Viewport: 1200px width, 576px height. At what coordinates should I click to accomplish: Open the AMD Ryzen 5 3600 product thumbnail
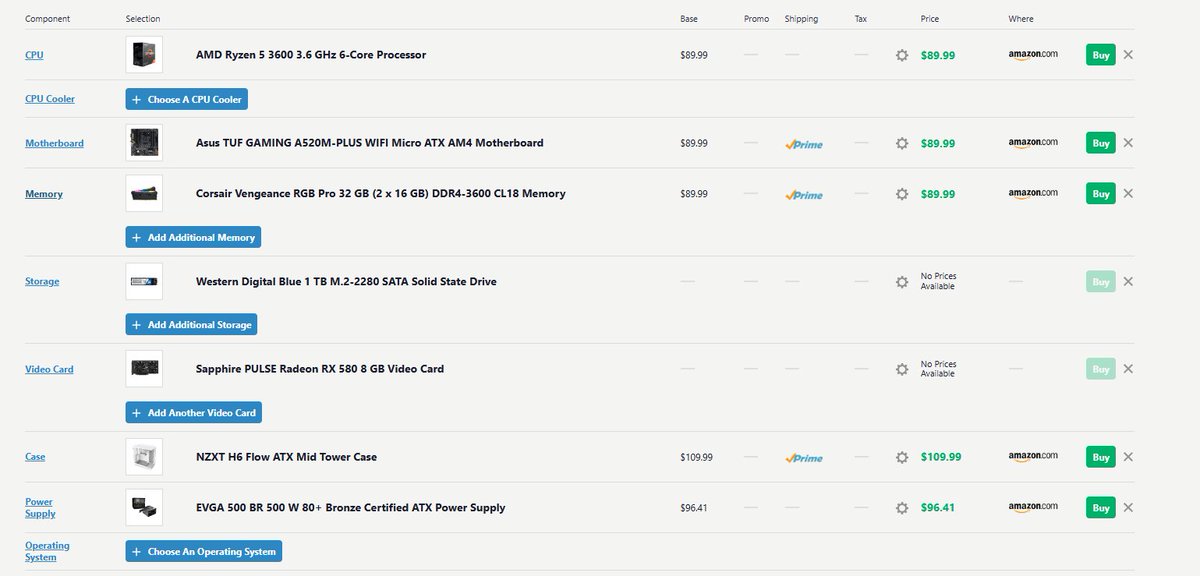click(144, 55)
